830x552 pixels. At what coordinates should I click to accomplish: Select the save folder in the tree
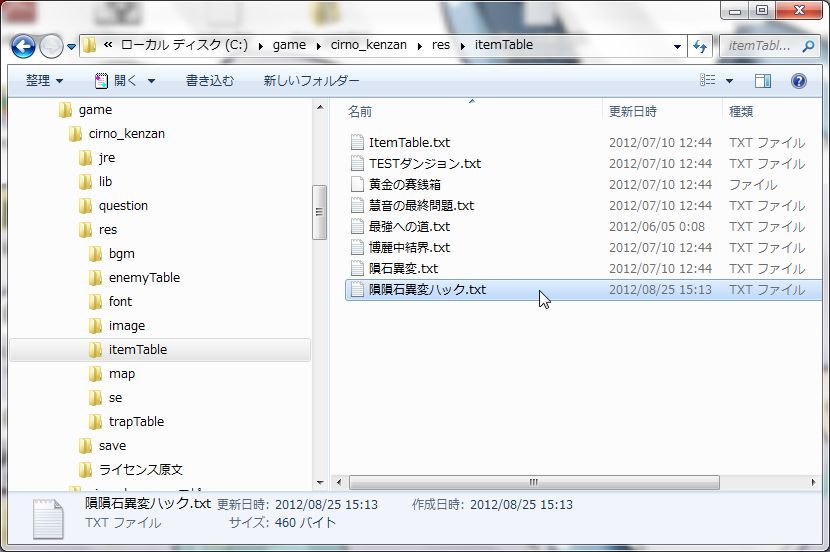[112, 446]
